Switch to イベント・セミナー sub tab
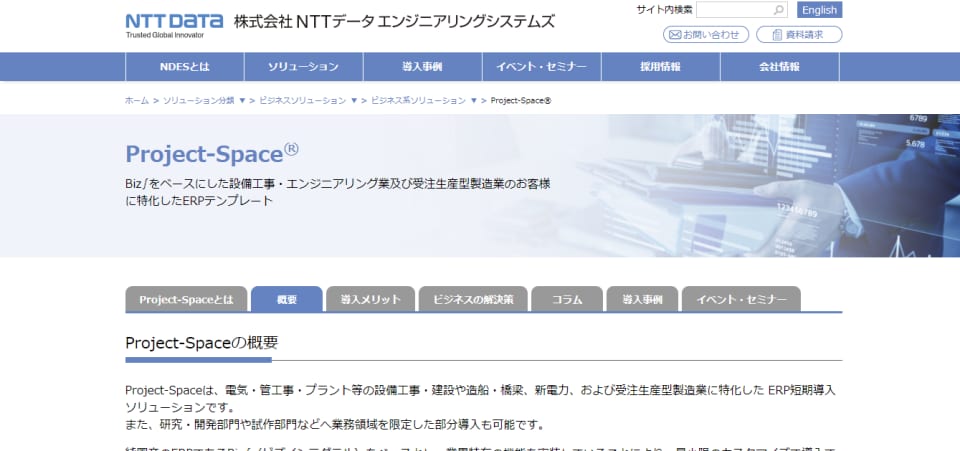The image size is (960, 451). tap(741, 299)
